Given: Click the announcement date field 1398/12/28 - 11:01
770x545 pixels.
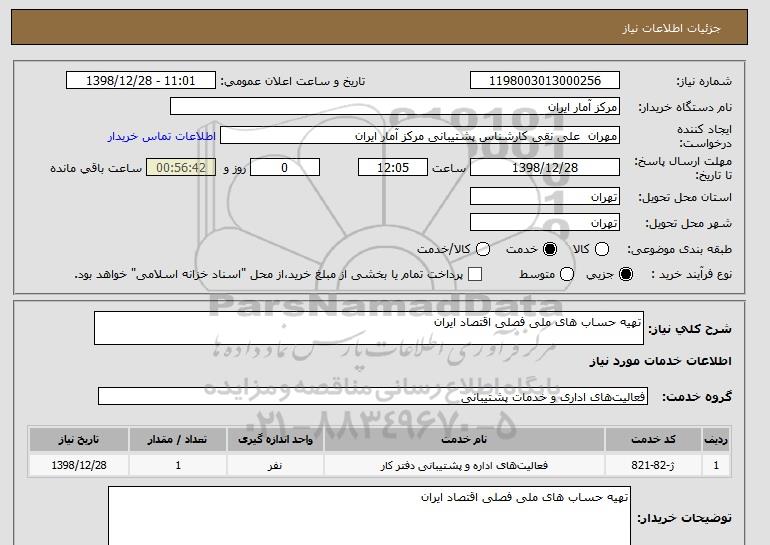Looking at the screenshot, I should coord(141,81).
